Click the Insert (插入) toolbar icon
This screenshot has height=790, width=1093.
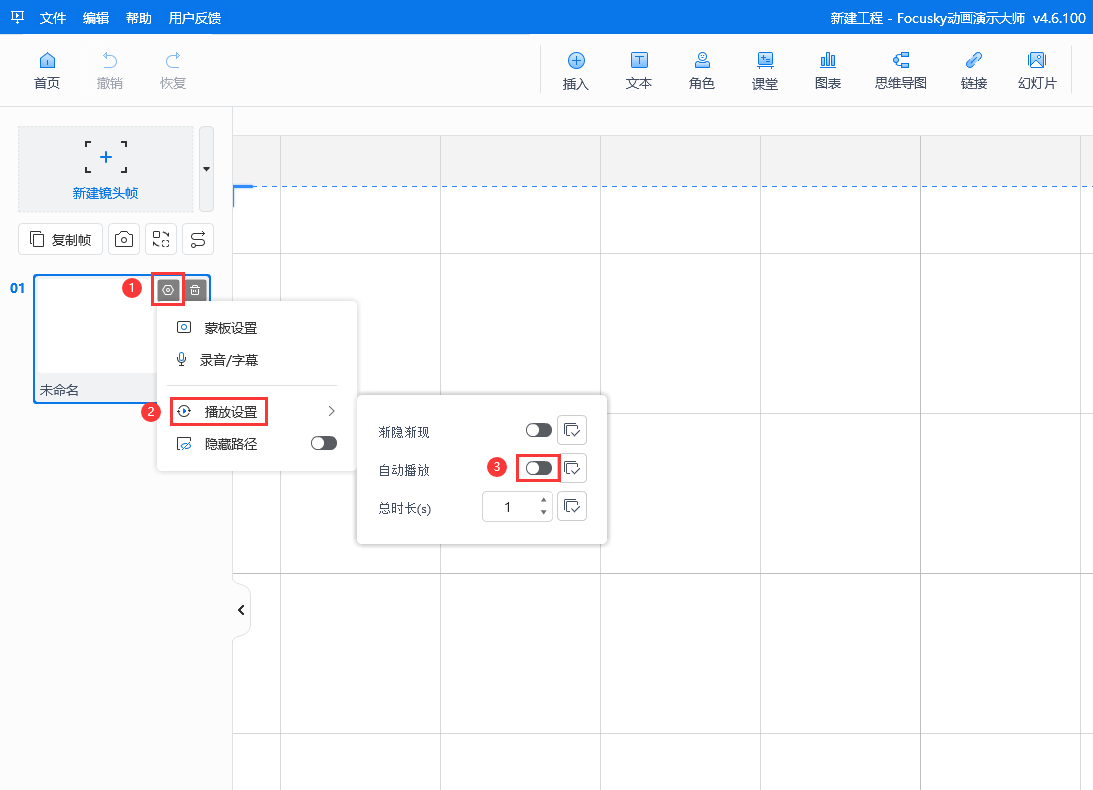(576, 70)
